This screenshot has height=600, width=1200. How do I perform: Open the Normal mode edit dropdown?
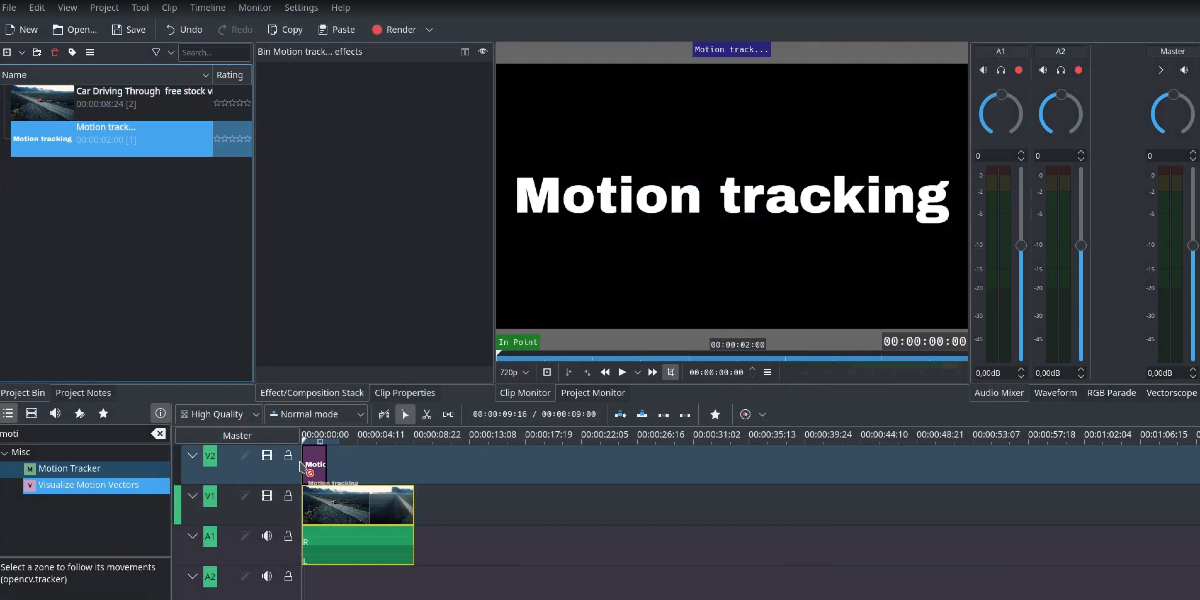316,414
